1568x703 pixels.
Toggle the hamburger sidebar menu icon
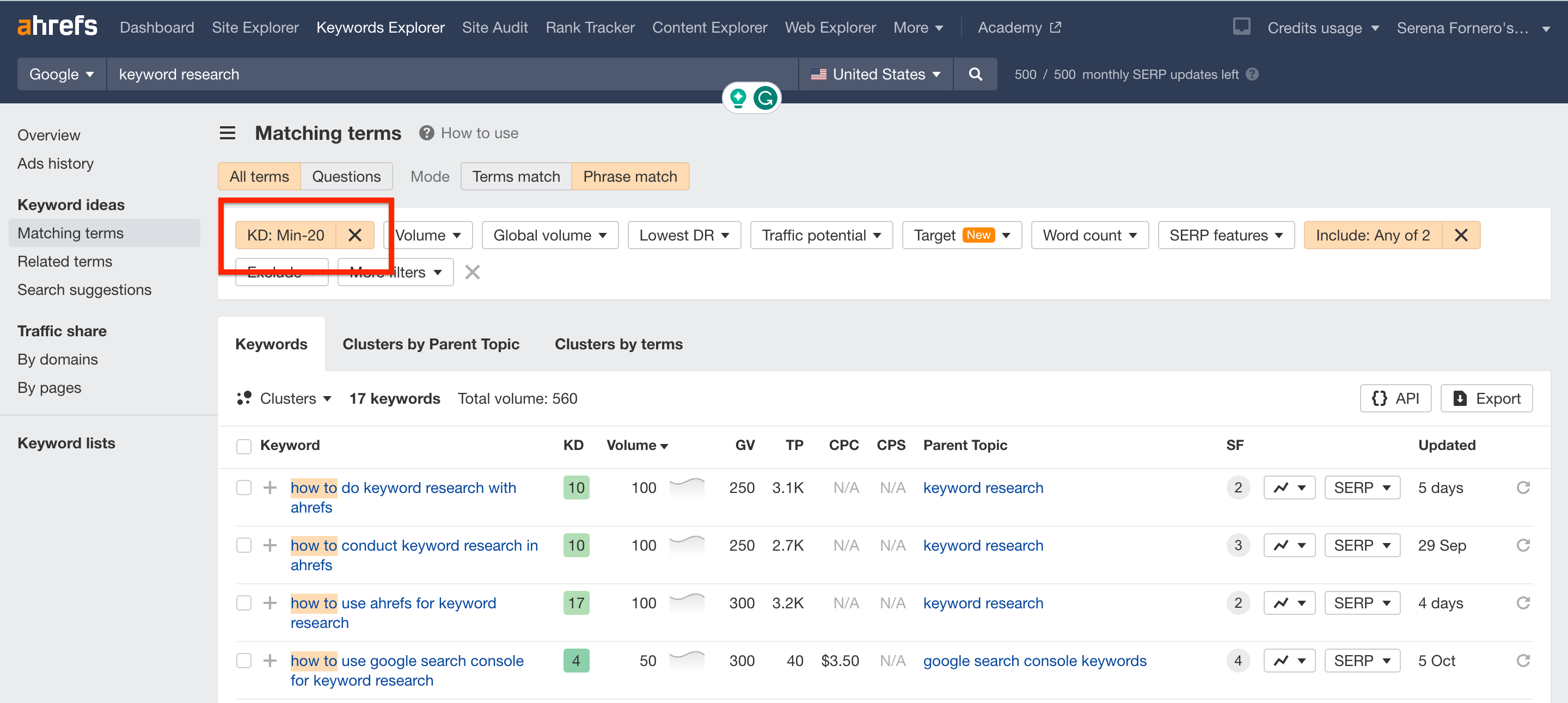click(x=227, y=133)
